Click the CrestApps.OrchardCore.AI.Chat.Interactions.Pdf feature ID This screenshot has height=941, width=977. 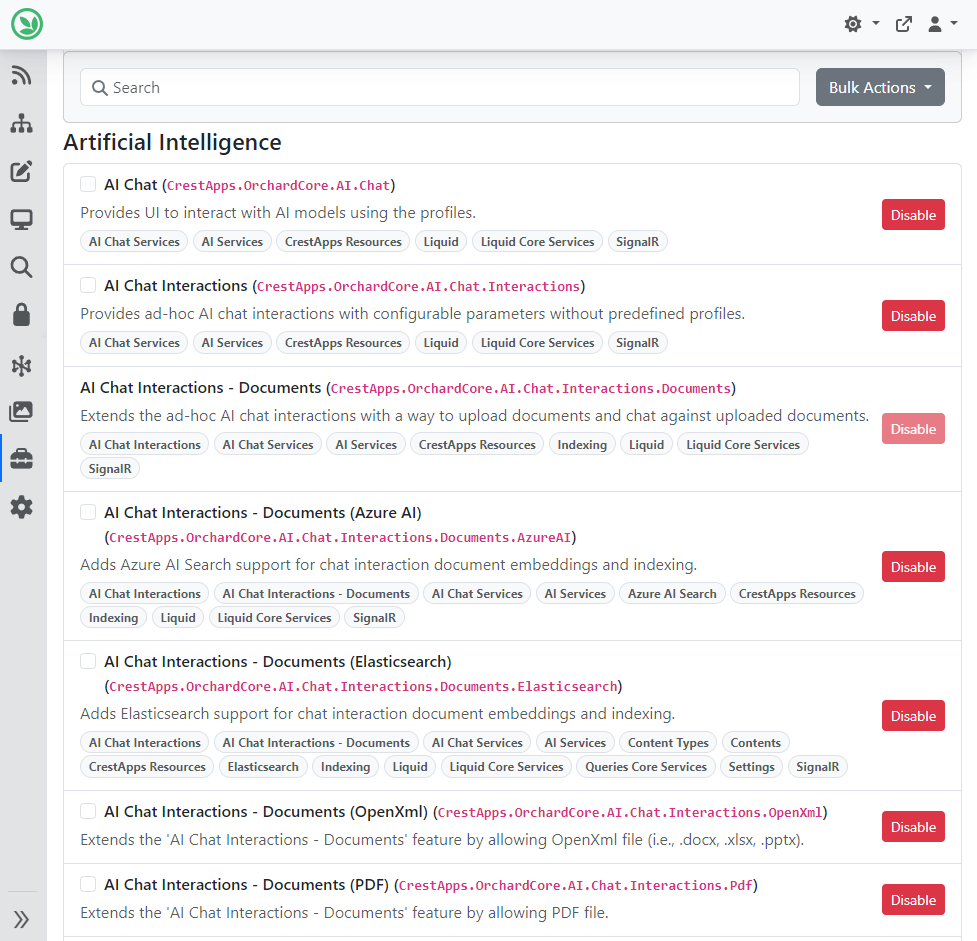click(x=576, y=886)
